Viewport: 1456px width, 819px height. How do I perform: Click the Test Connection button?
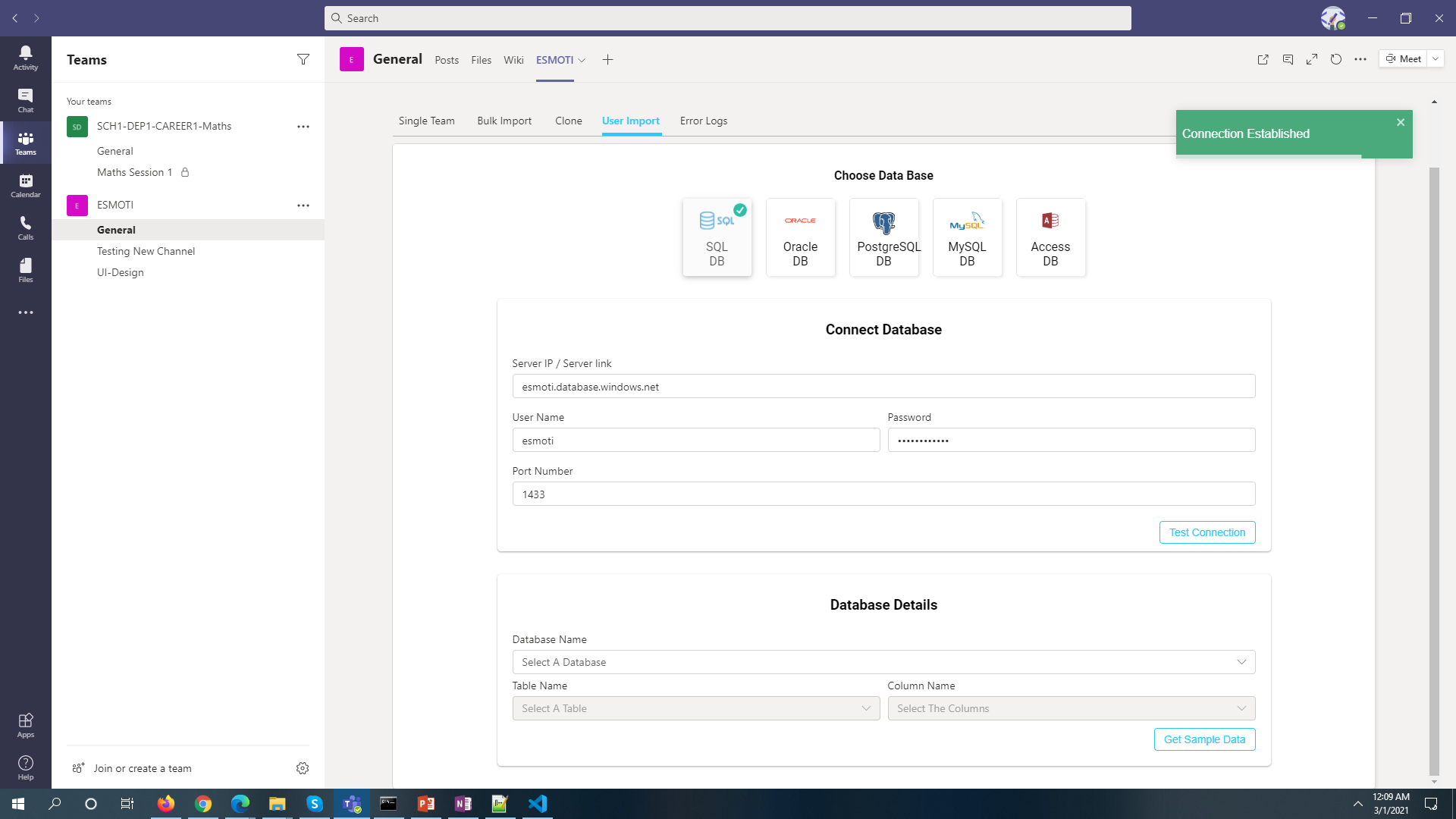pyautogui.click(x=1207, y=532)
